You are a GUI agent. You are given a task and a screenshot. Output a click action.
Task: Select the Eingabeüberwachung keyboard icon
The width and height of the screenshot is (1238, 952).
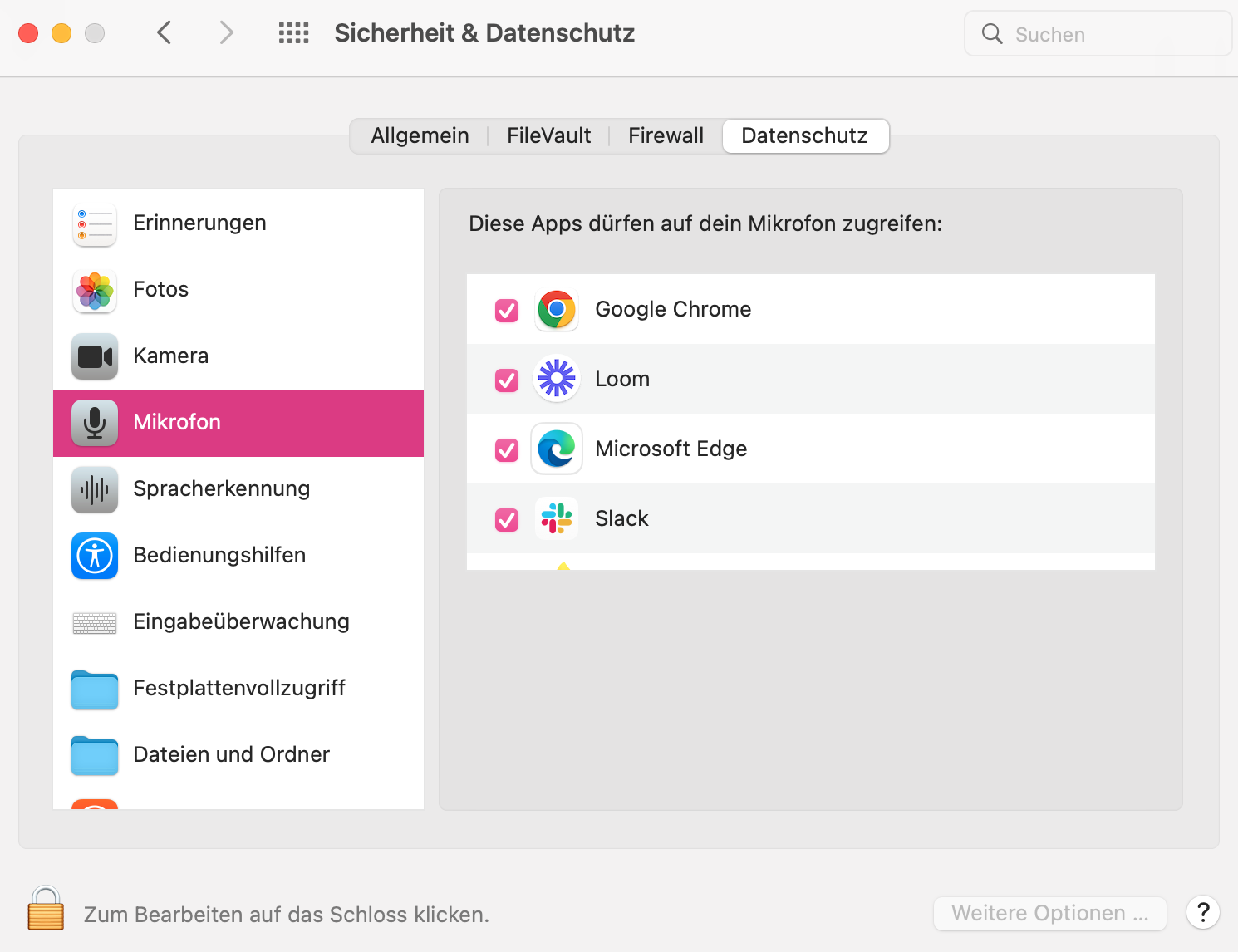pyautogui.click(x=95, y=622)
